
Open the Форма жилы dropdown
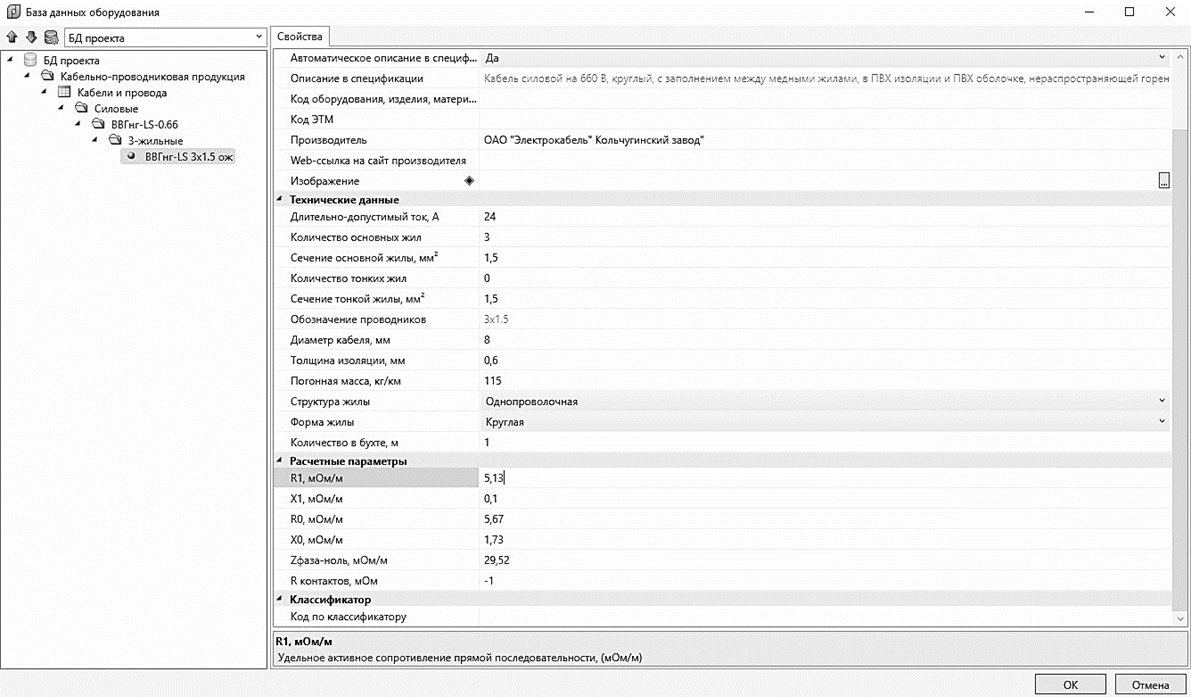[1162, 422]
